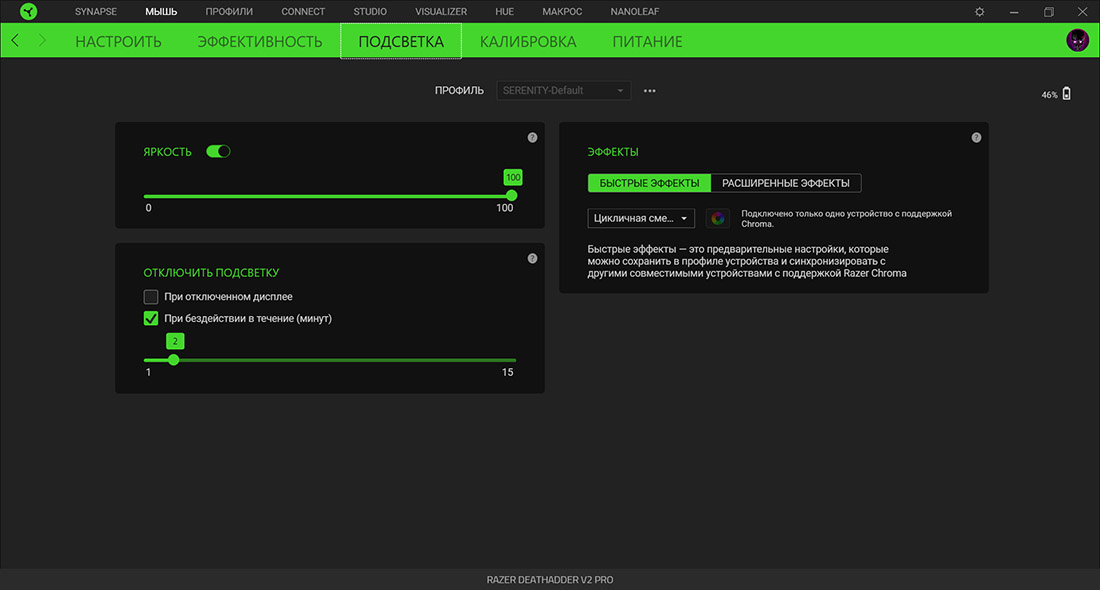Viewport: 1100px width, 590px height.
Task: Click the idle minutes slider handle
Action: point(174,360)
